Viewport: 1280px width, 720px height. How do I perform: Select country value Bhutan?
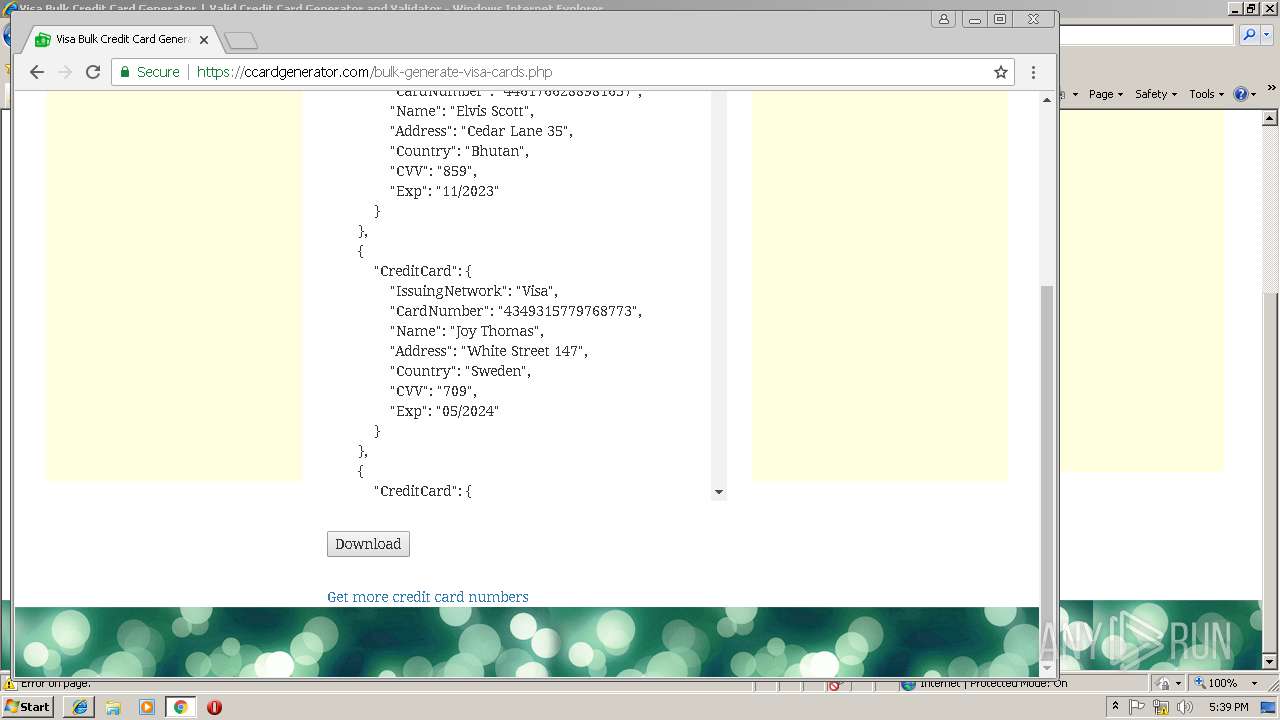pos(496,151)
